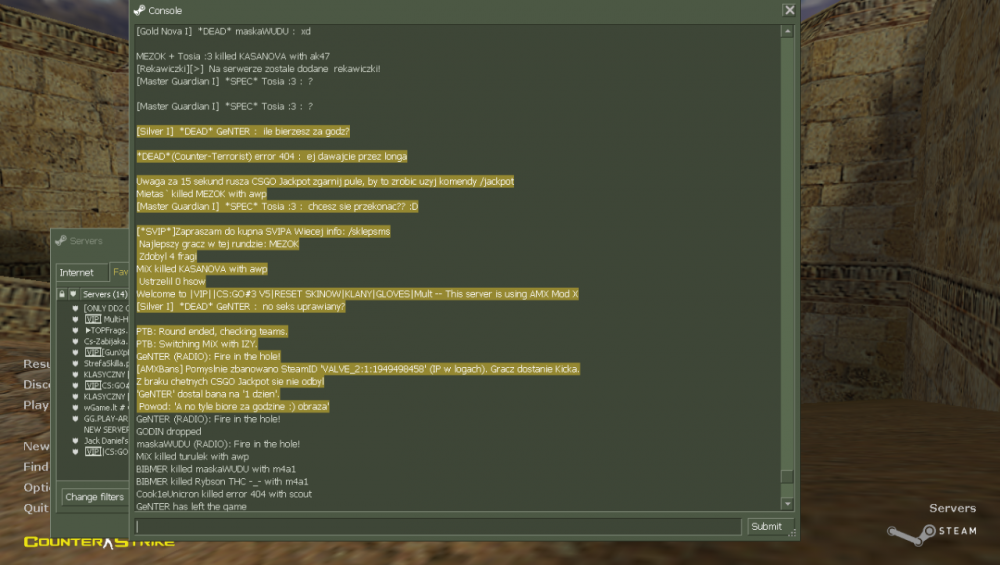Close the Console window
This screenshot has width=1000, height=565.
tap(789, 10)
